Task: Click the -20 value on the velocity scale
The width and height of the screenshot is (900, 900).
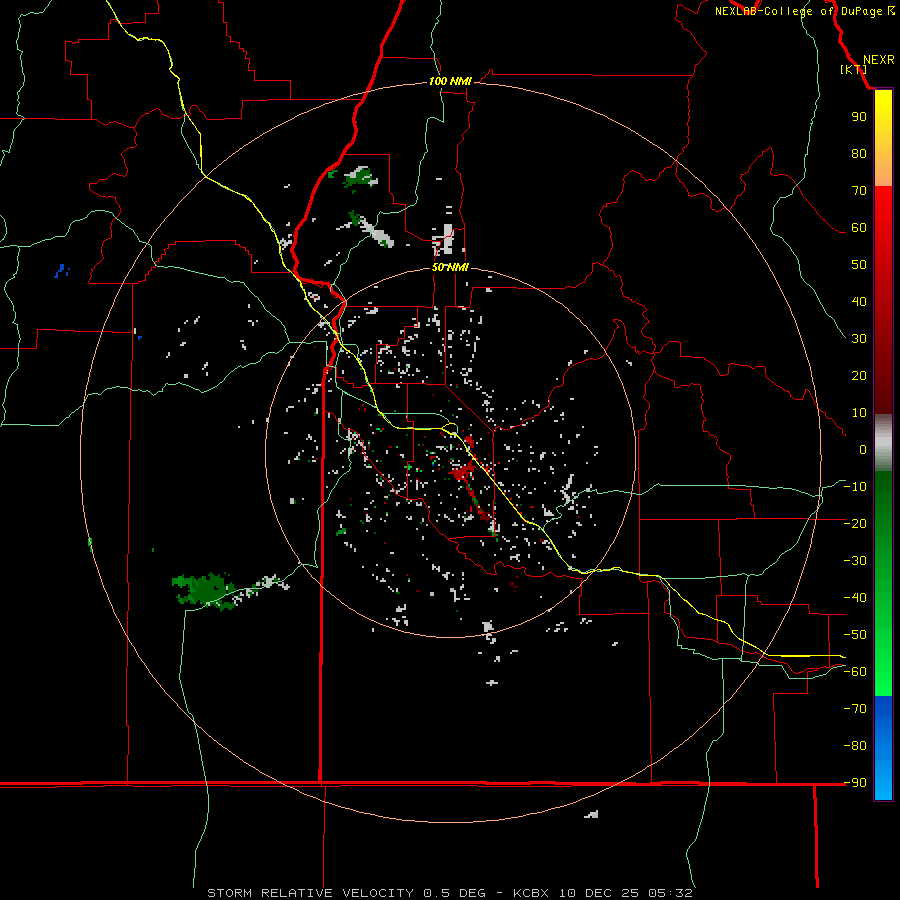Action: [855, 524]
